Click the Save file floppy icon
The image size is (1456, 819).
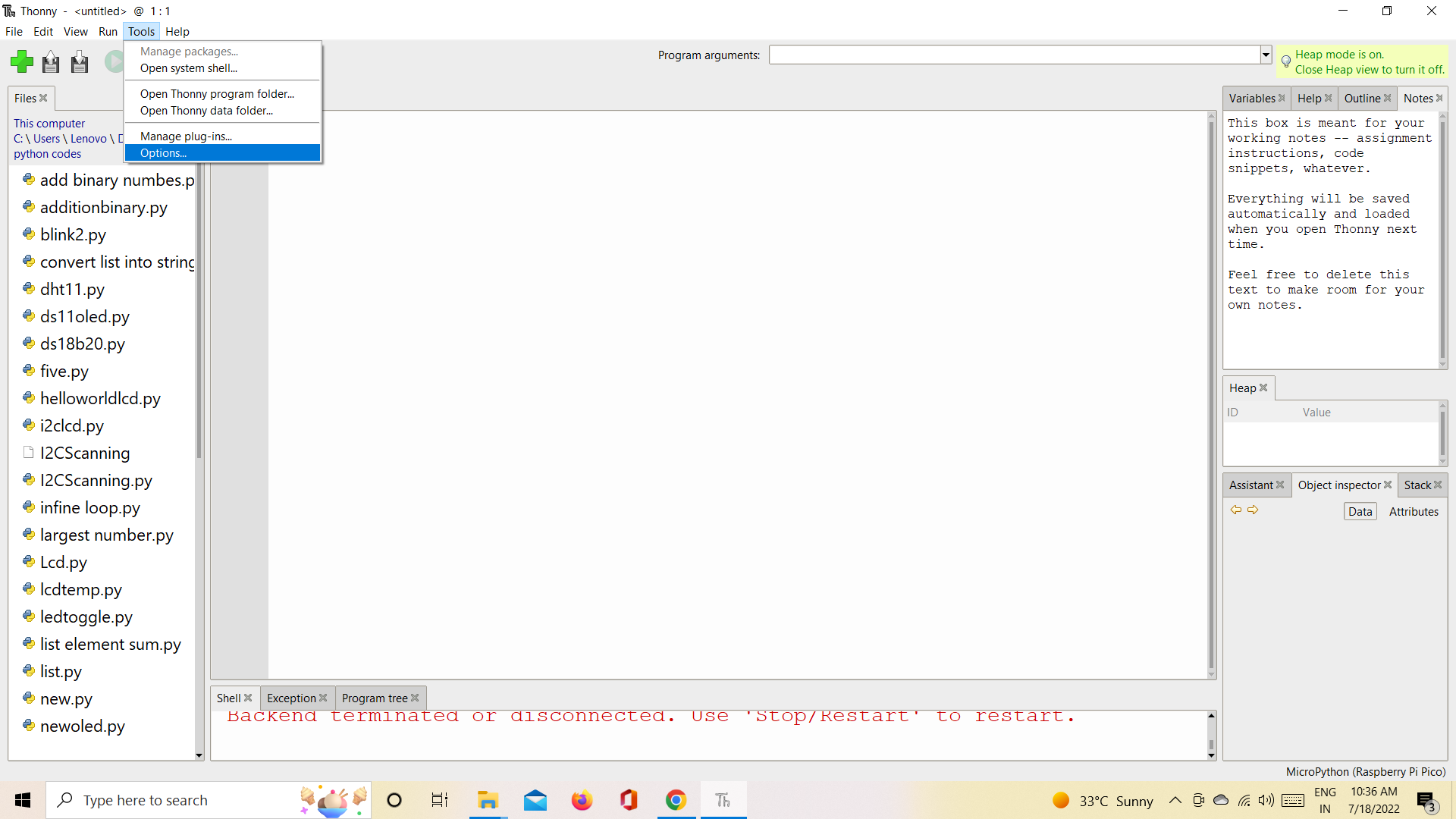(80, 61)
